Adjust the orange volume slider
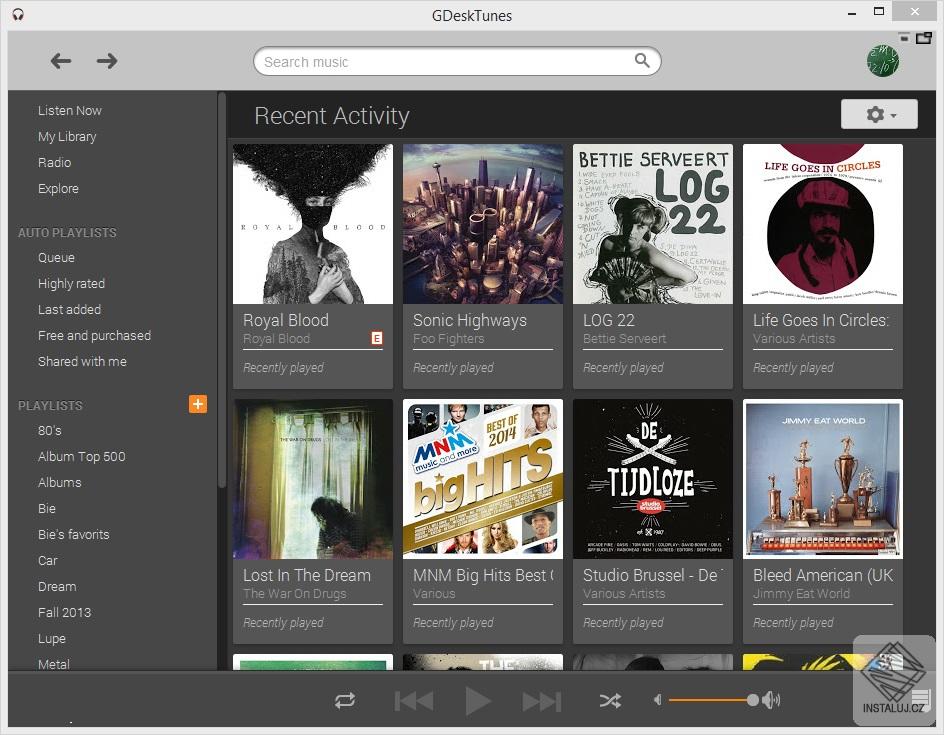This screenshot has height=735, width=944. (x=713, y=700)
